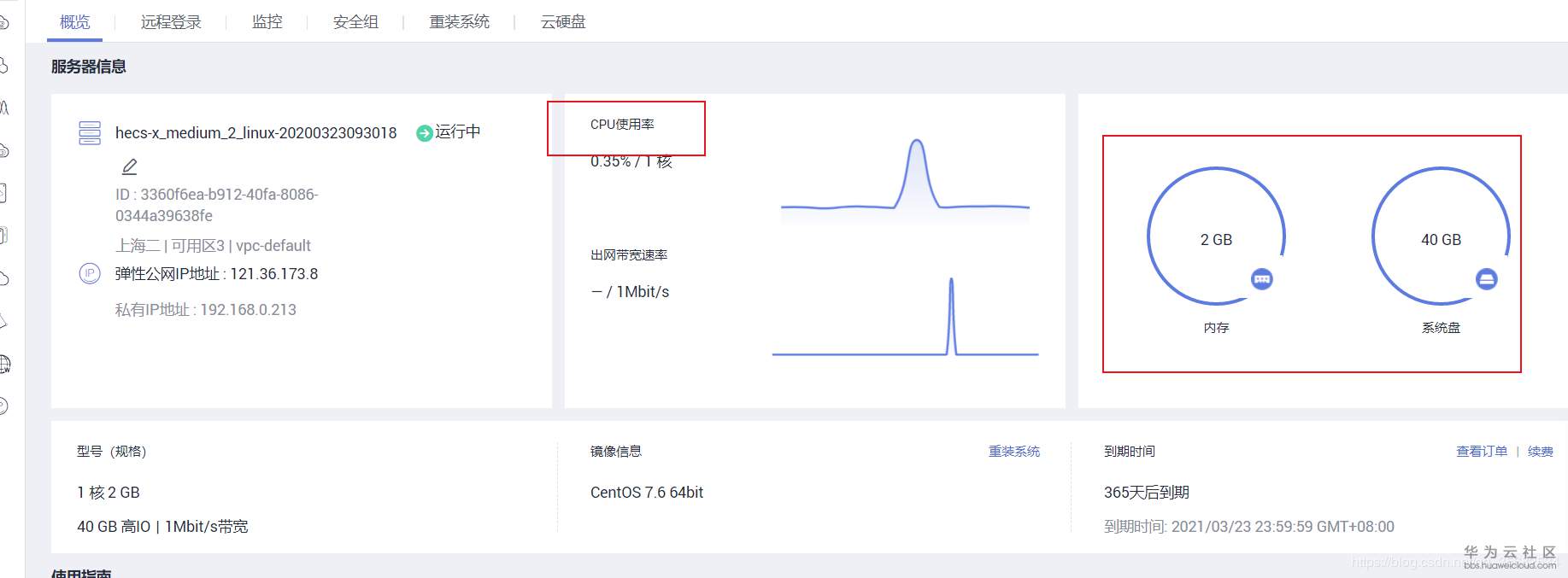Click the 运行中 status text
Screen dimensions: 1568x578
458,131
